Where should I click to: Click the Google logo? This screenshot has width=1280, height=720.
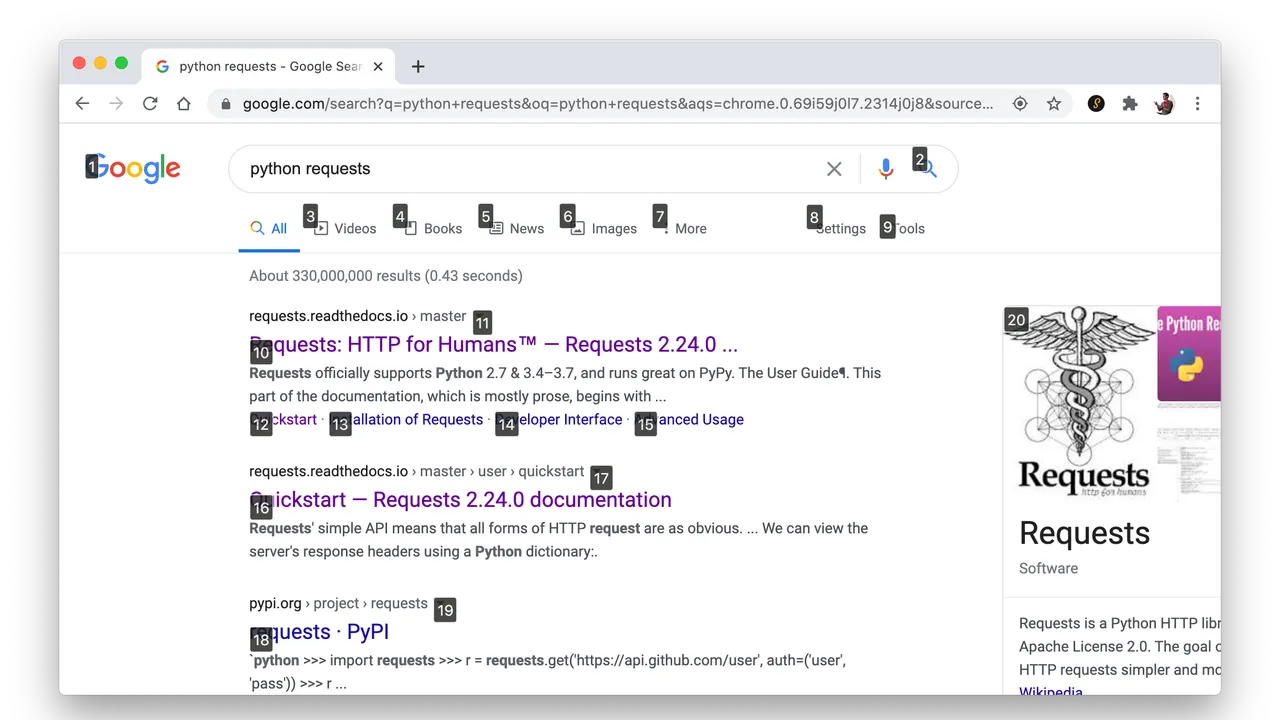click(133, 169)
